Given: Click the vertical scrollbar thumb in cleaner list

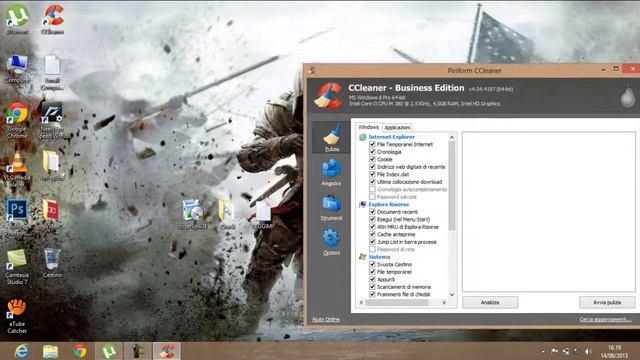Looking at the screenshot, I should click(x=452, y=186).
